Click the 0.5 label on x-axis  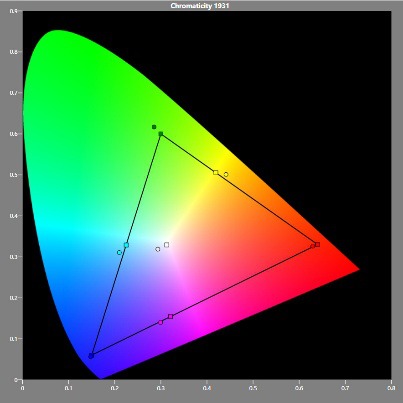[253, 388]
